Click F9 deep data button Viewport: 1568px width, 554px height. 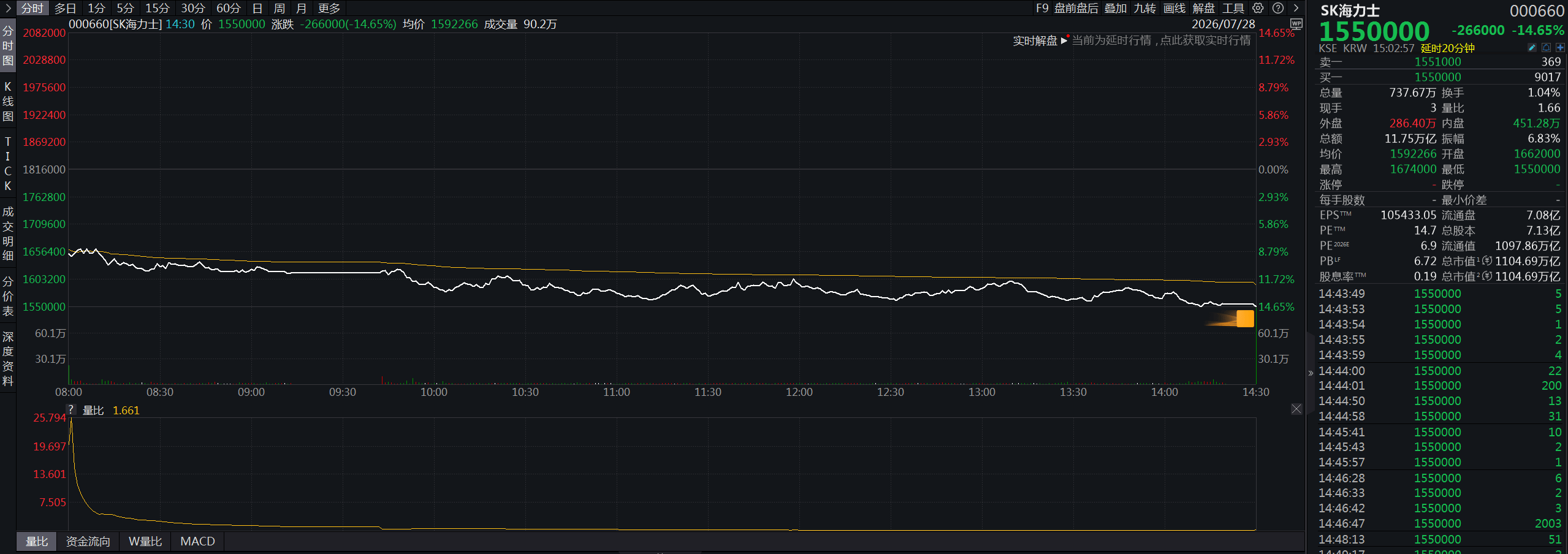coord(1042,8)
